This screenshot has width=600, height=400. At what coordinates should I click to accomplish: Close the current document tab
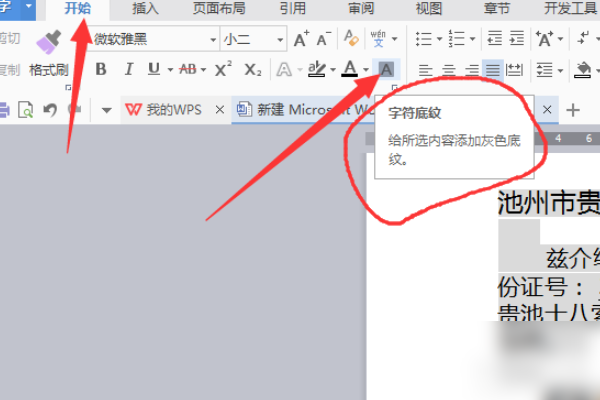547,110
